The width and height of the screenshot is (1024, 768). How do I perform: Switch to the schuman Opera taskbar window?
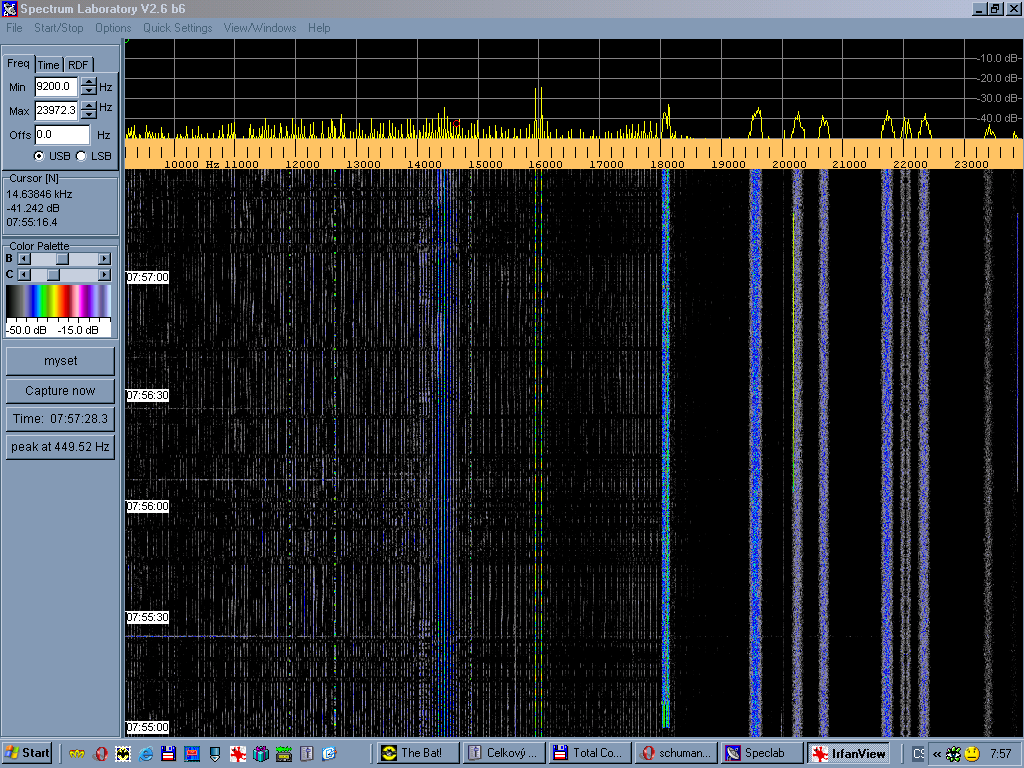tap(676, 753)
